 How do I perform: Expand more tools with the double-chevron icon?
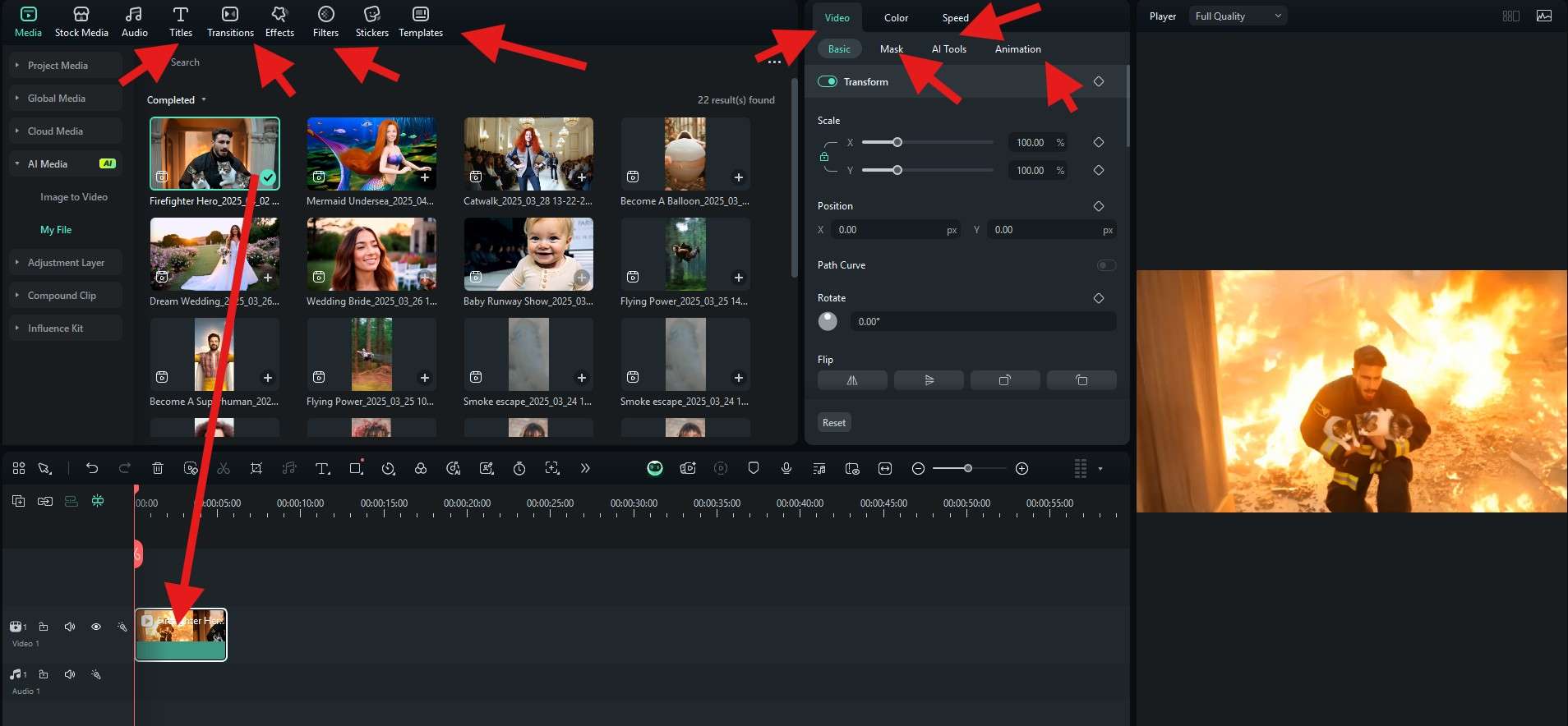[585, 468]
